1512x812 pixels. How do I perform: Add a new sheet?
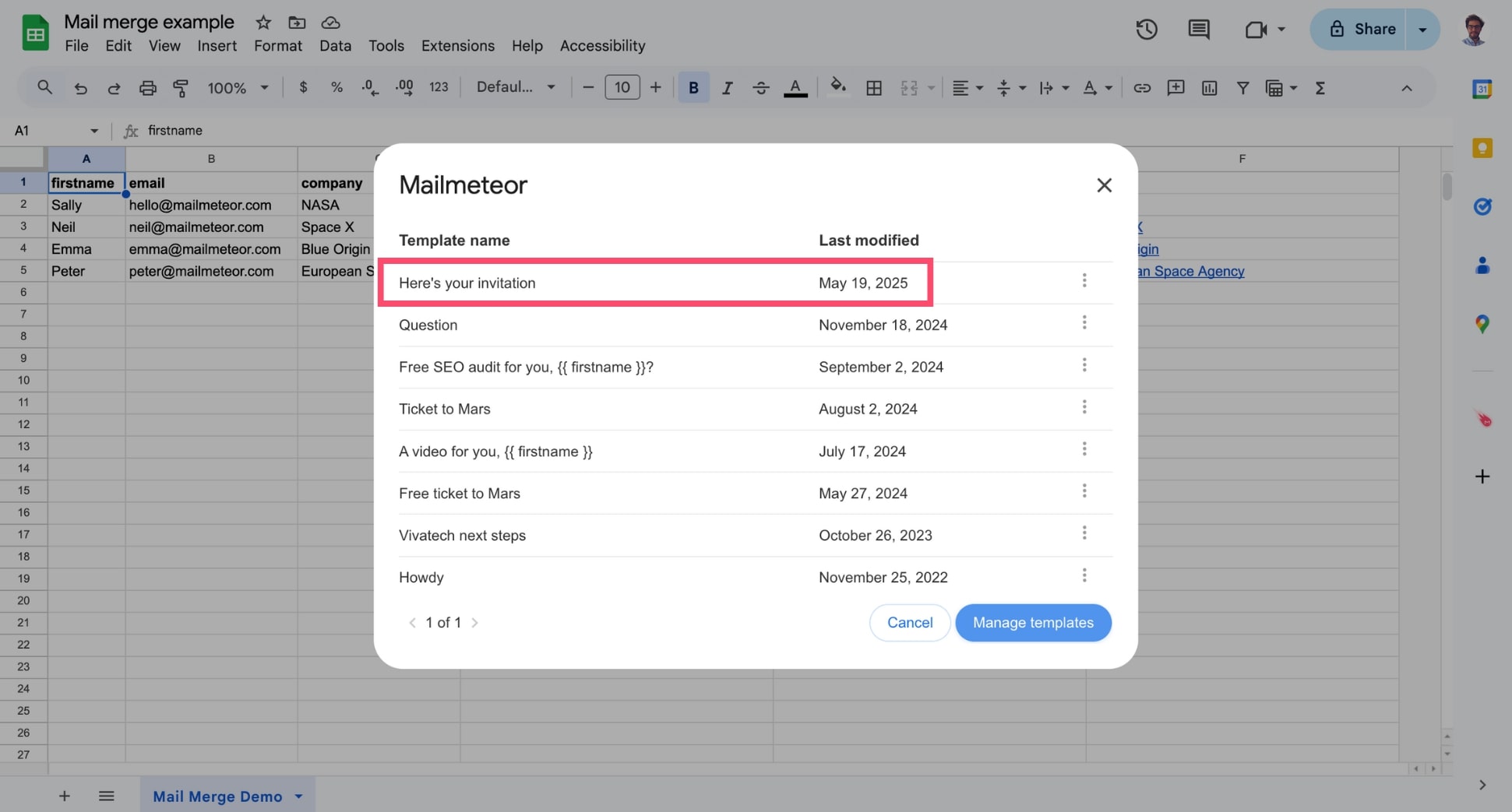click(x=65, y=796)
